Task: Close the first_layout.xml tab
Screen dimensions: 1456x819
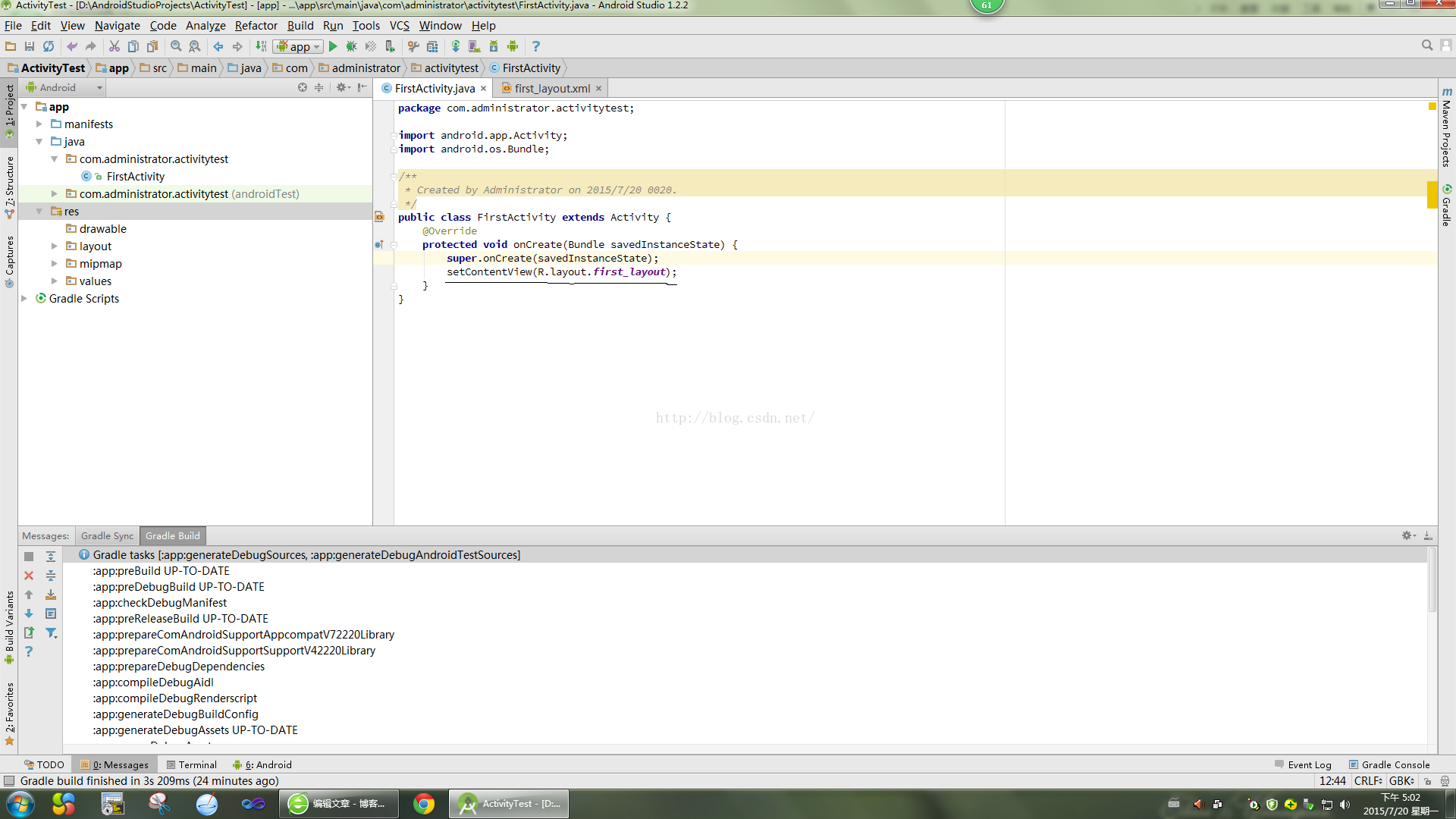Action: (x=598, y=89)
